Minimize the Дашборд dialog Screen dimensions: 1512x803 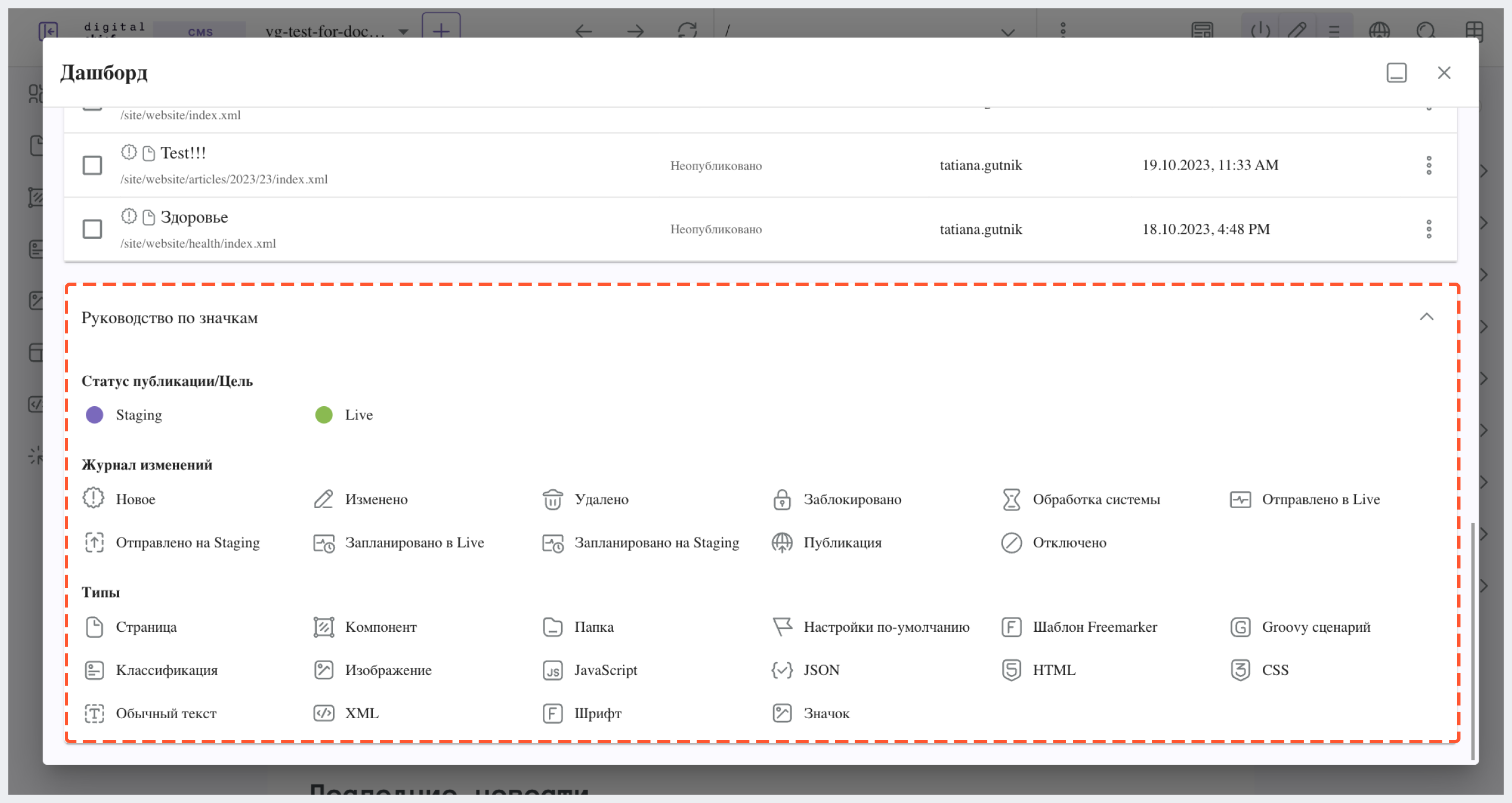click(x=1396, y=73)
